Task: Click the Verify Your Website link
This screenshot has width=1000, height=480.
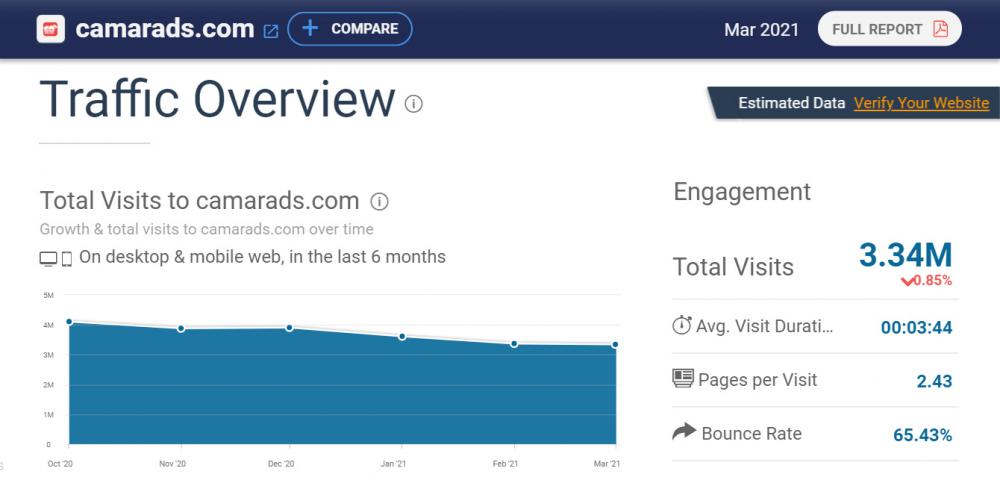Action: click(921, 103)
